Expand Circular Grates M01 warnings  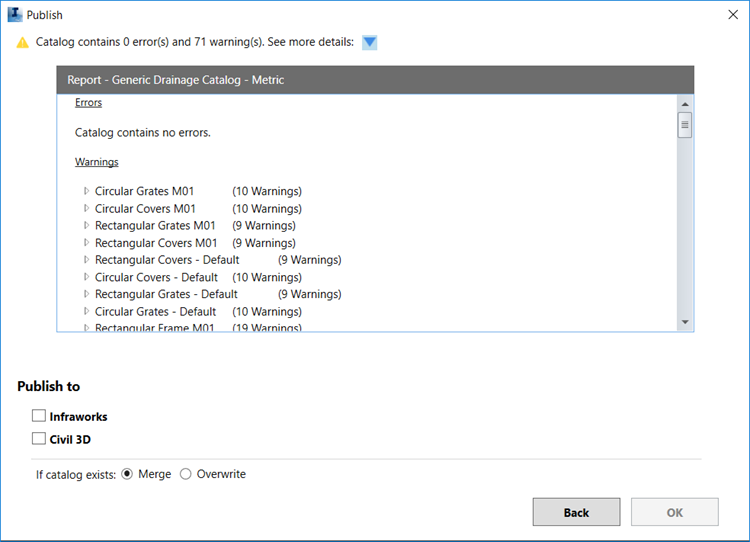87,191
